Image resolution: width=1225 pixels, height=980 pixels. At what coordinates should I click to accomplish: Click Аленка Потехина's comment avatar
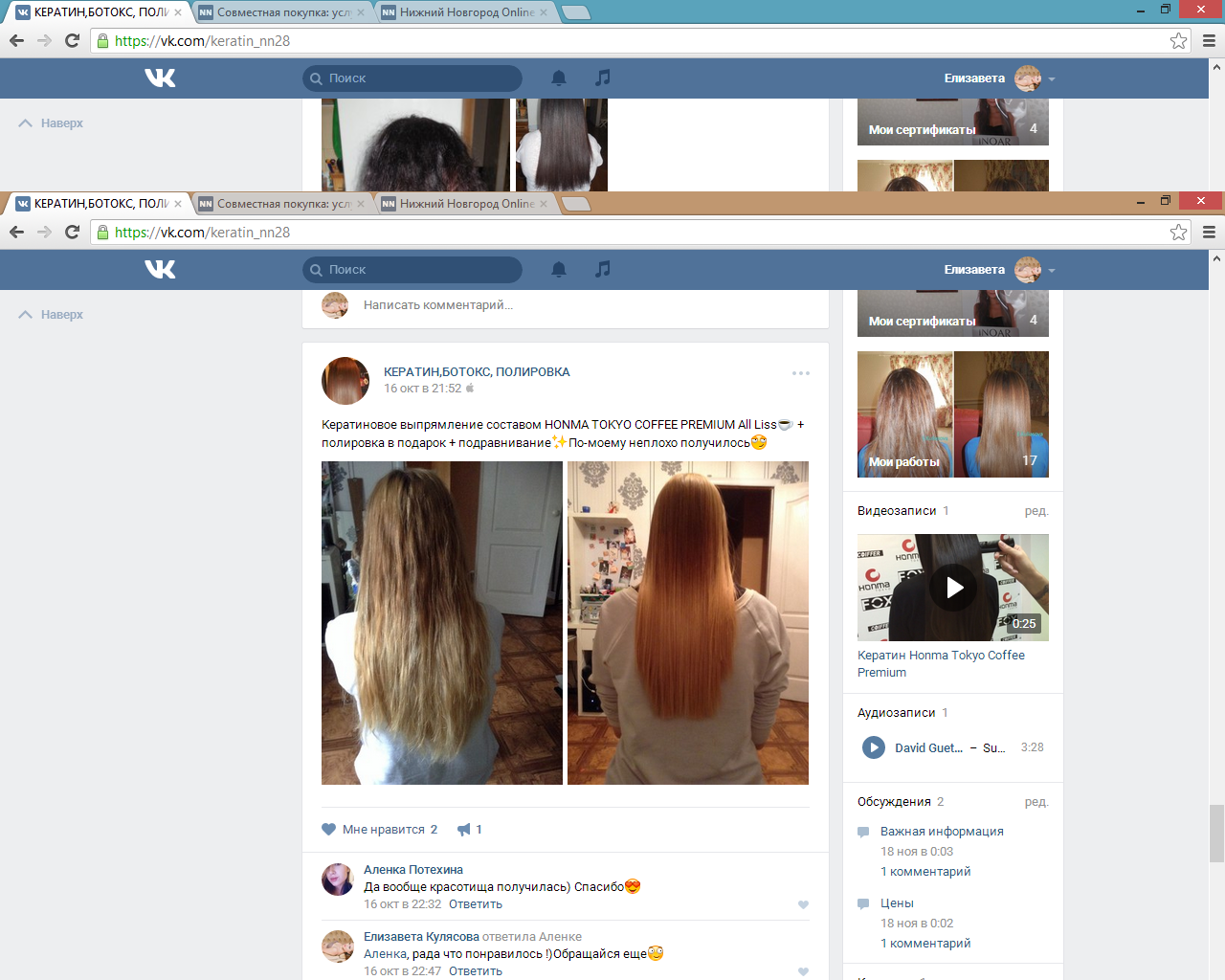pos(337,879)
